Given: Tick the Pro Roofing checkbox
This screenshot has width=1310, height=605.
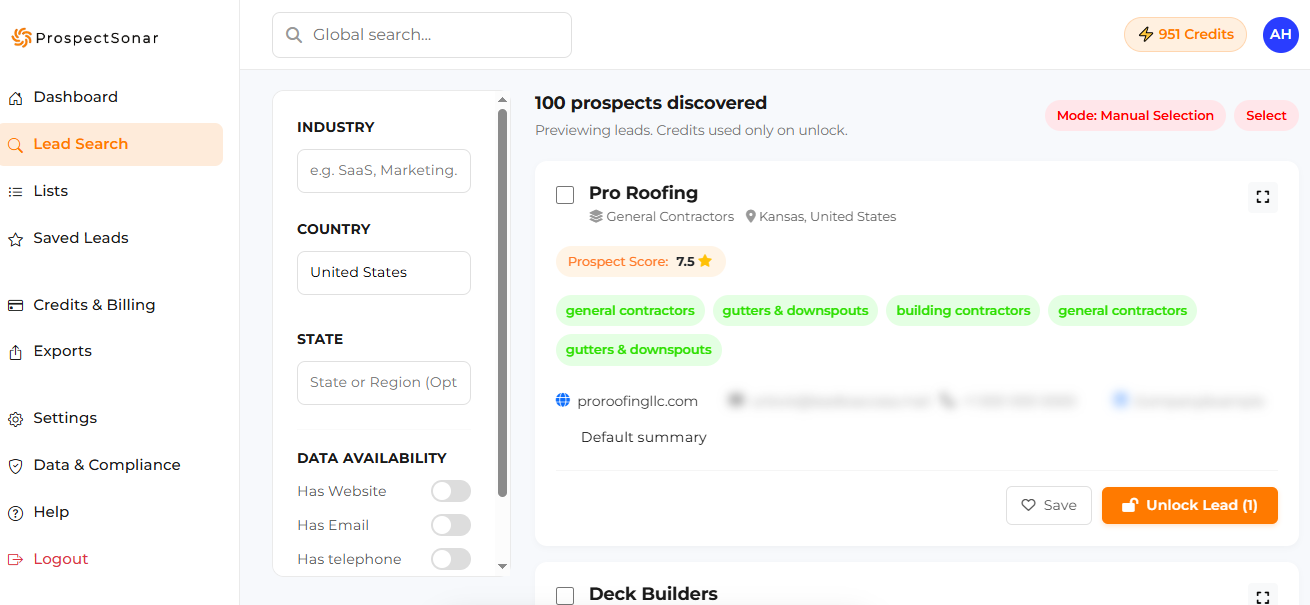Looking at the screenshot, I should click(x=565, y=195).
